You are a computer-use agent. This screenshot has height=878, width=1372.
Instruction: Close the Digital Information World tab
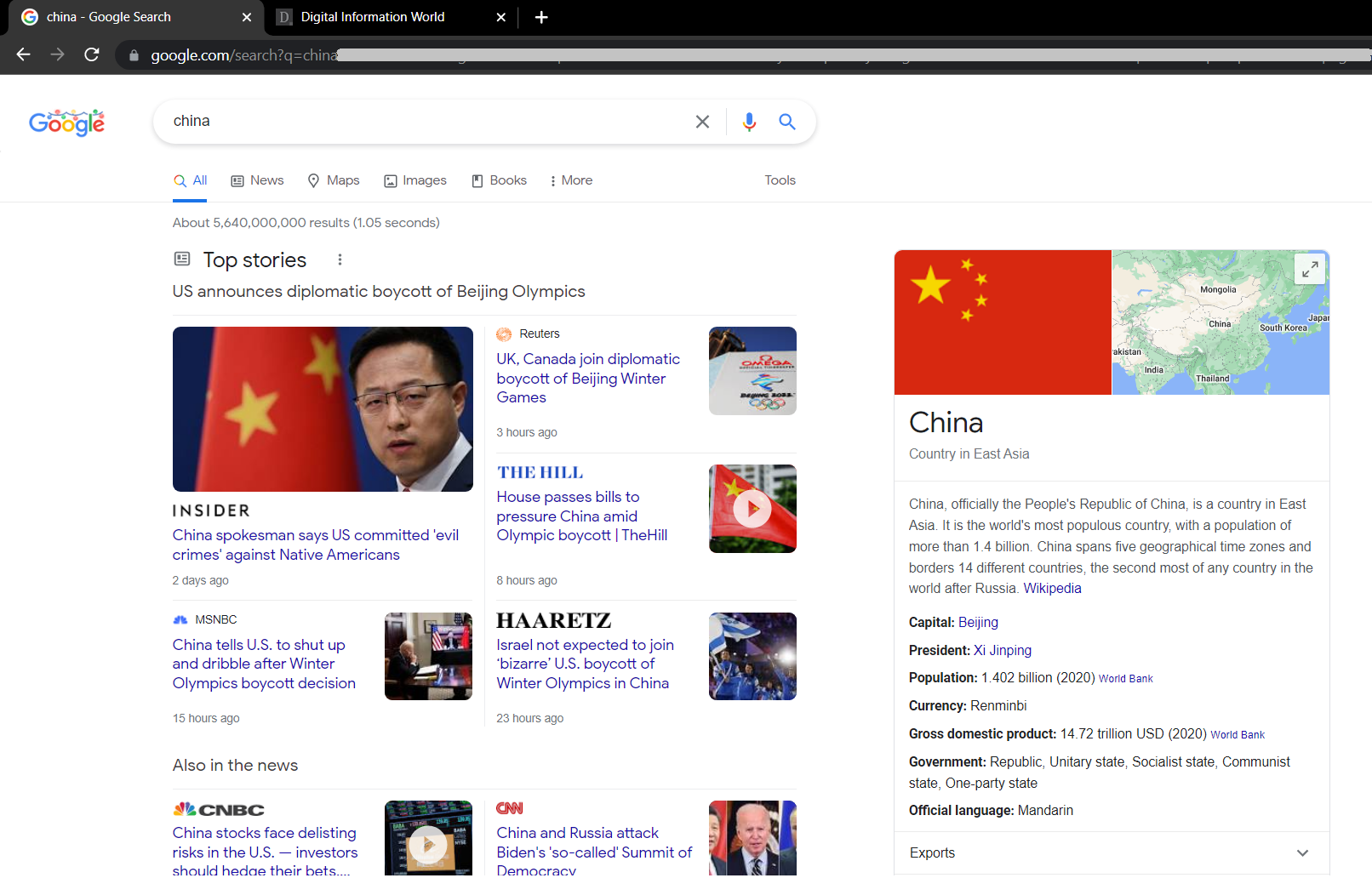pyautogui.click(x=501, y=17)
